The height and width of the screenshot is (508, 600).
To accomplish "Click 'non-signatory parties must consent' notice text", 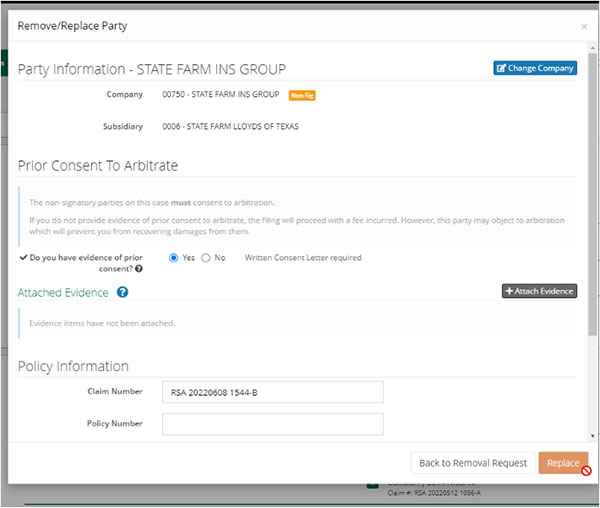I will tap(152, 203).
